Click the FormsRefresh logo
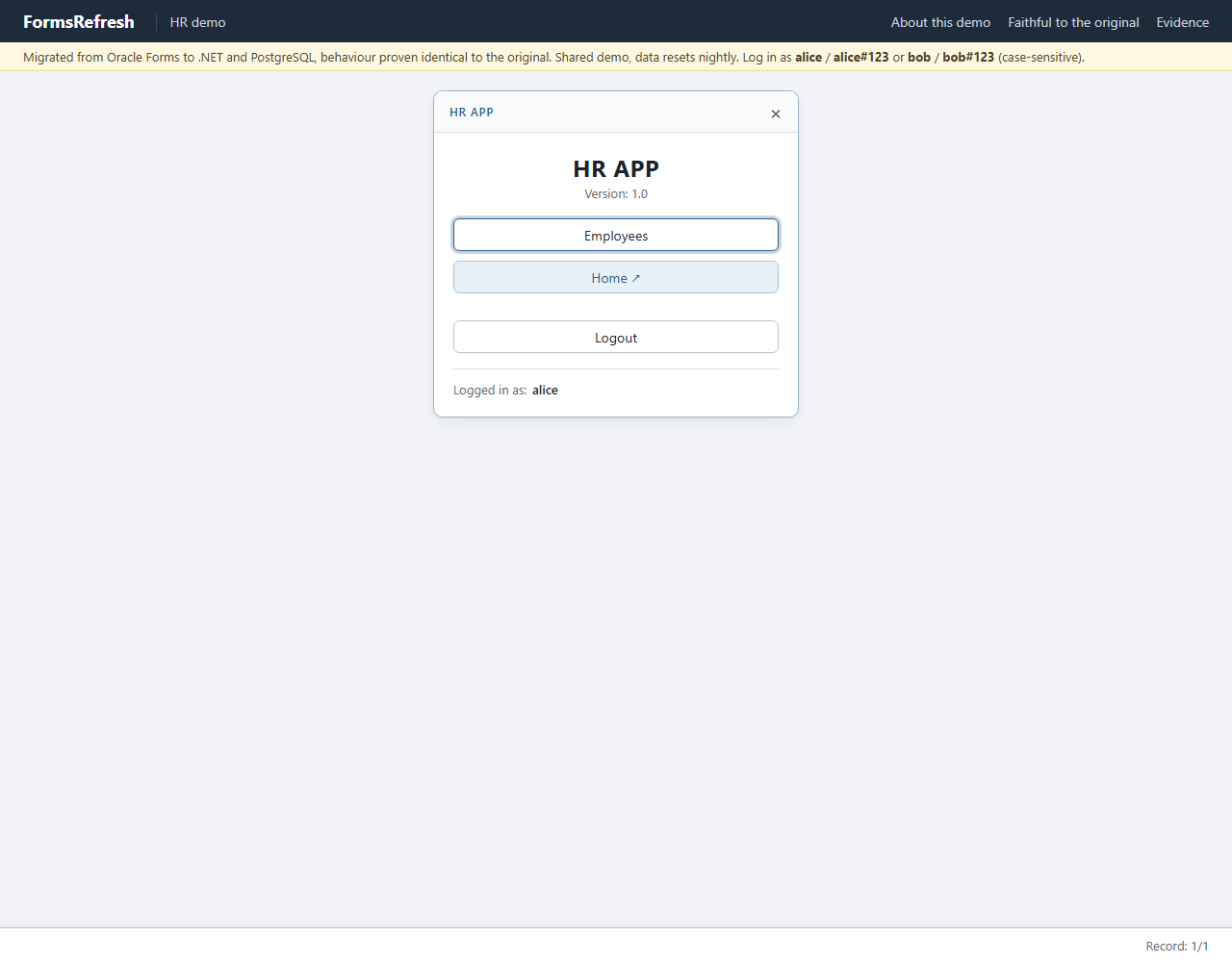 click(x=79, y=22)
